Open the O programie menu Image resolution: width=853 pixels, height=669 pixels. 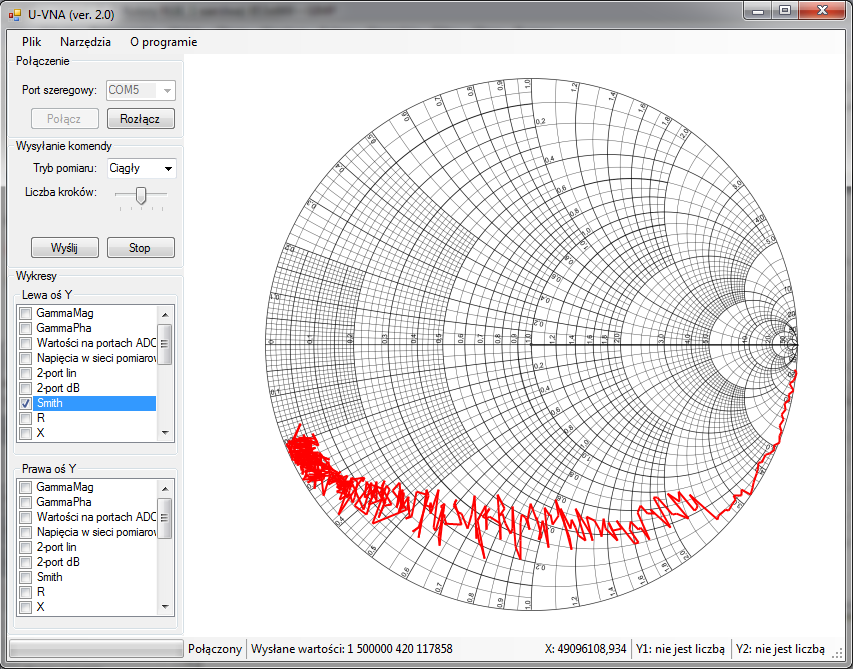(163, 42)
